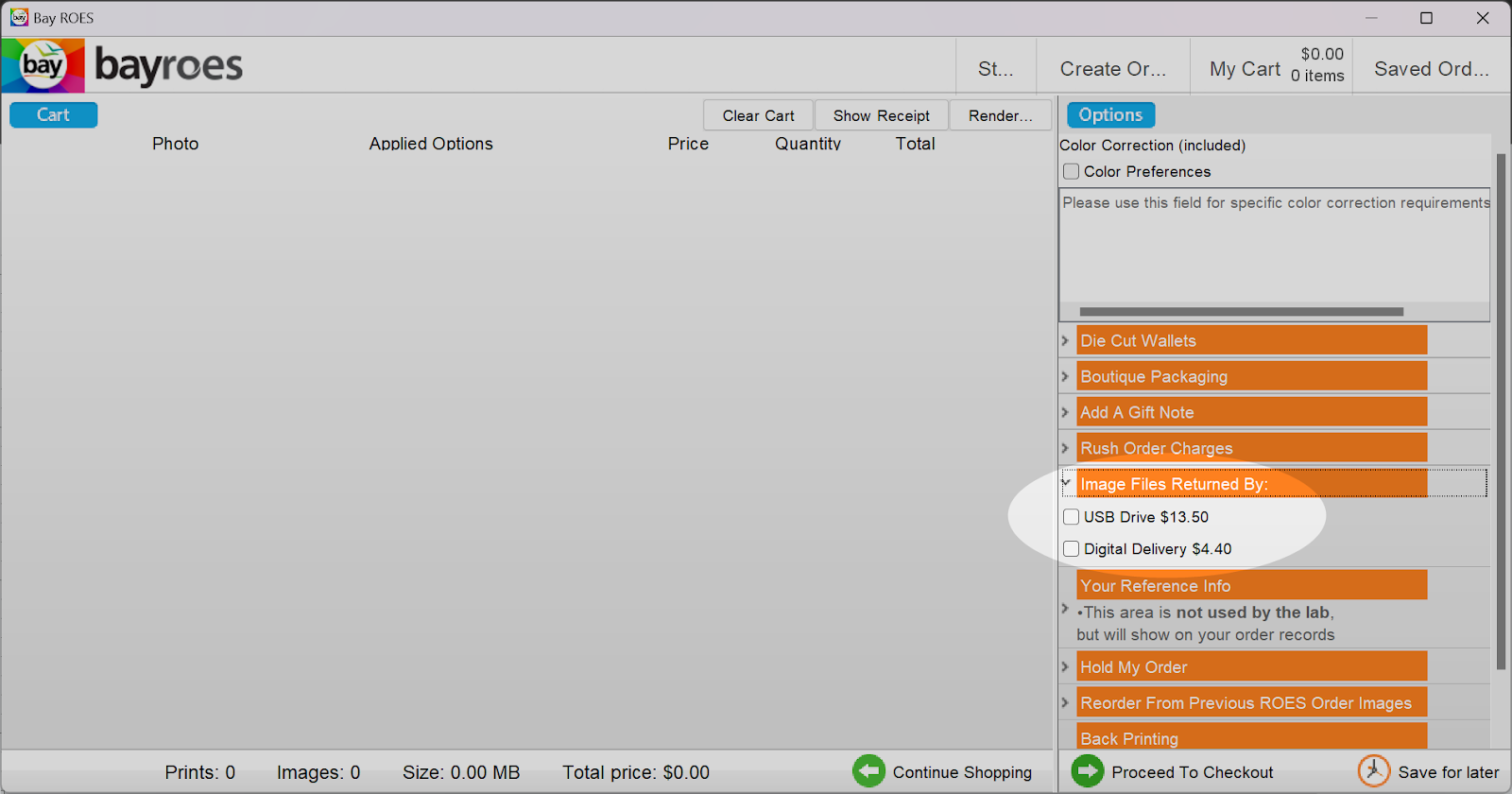The width and height of the screenshot is (1512, 794).
Task: Click the Show Receipt button
Action: [x=881, y=115]
